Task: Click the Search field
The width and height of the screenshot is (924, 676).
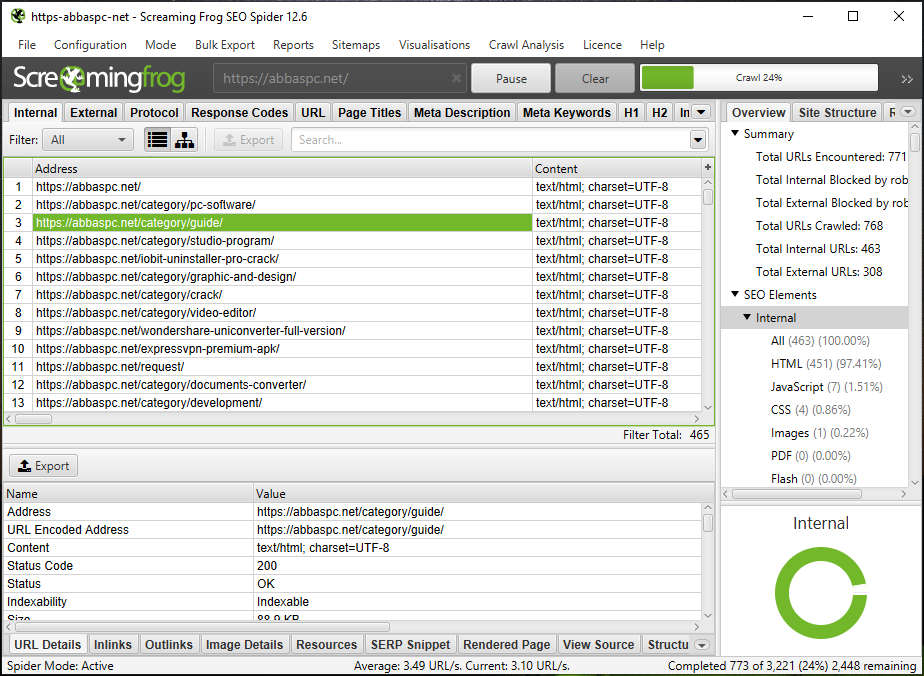Action: pyautogui.click(x=490, y=140)
